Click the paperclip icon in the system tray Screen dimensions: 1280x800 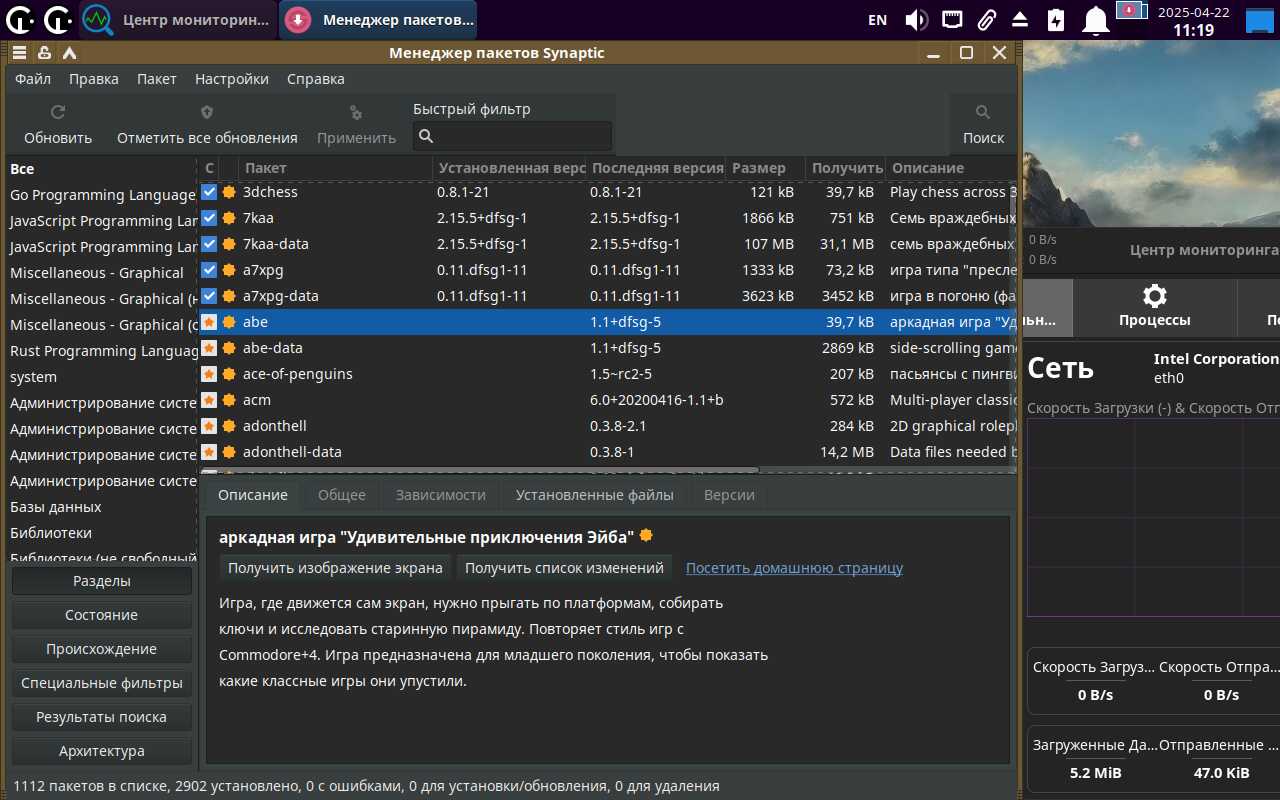point(986,20)
